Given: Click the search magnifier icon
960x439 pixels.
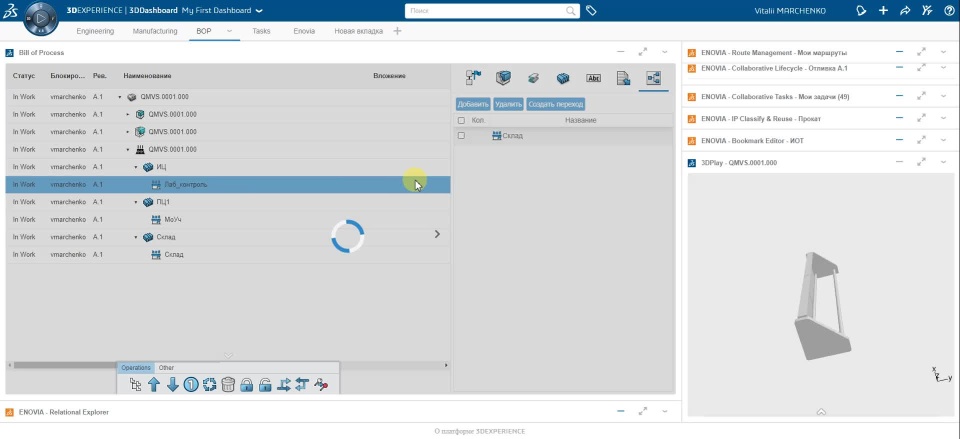Looking at the screenshot, I should click(571, 11).
